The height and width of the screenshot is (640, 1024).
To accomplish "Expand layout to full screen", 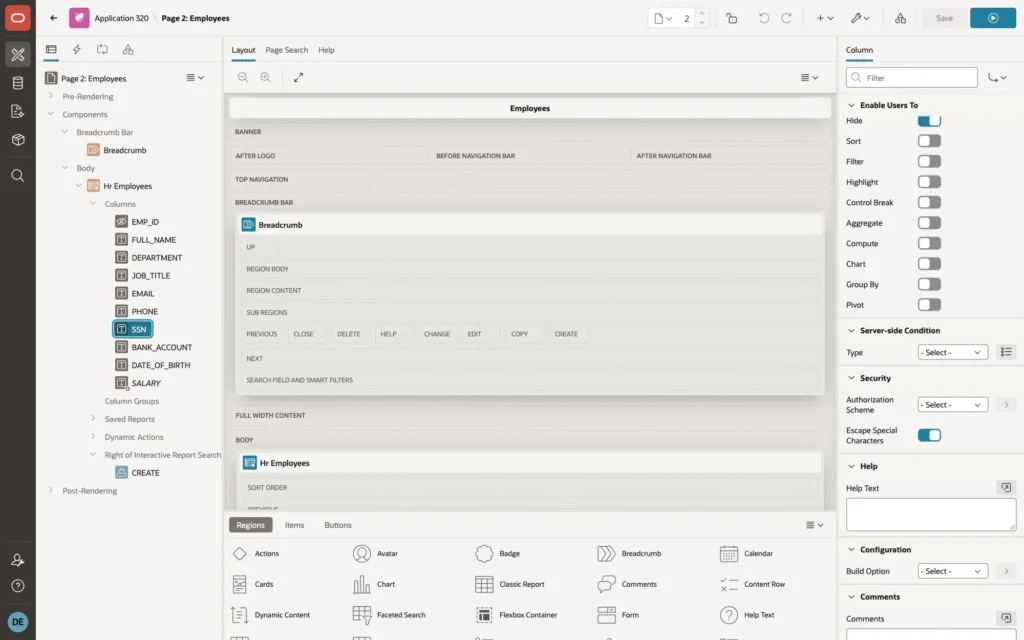I will (298, 77).
